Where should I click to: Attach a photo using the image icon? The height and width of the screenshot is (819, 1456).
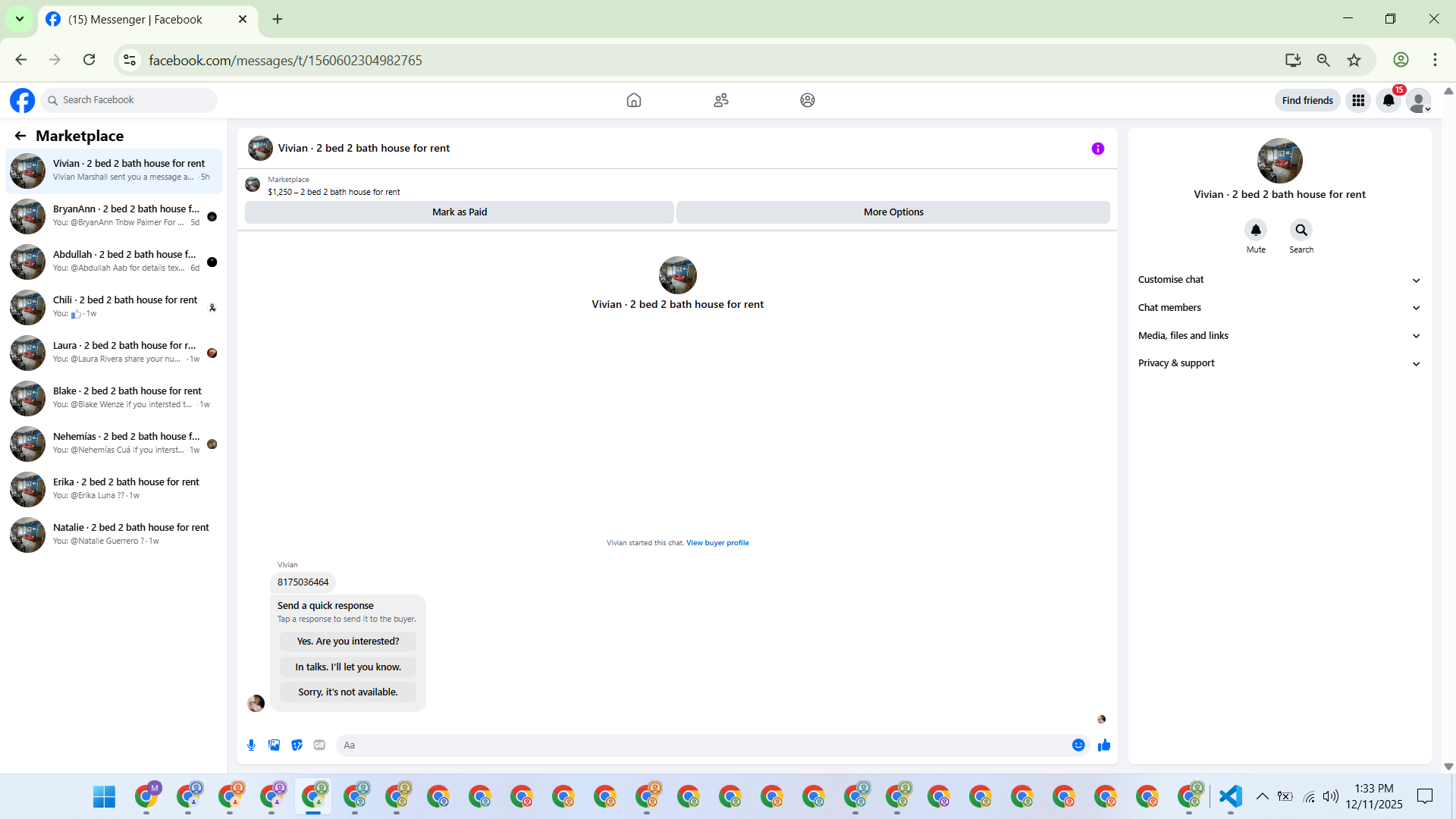(x=274, y=745)
